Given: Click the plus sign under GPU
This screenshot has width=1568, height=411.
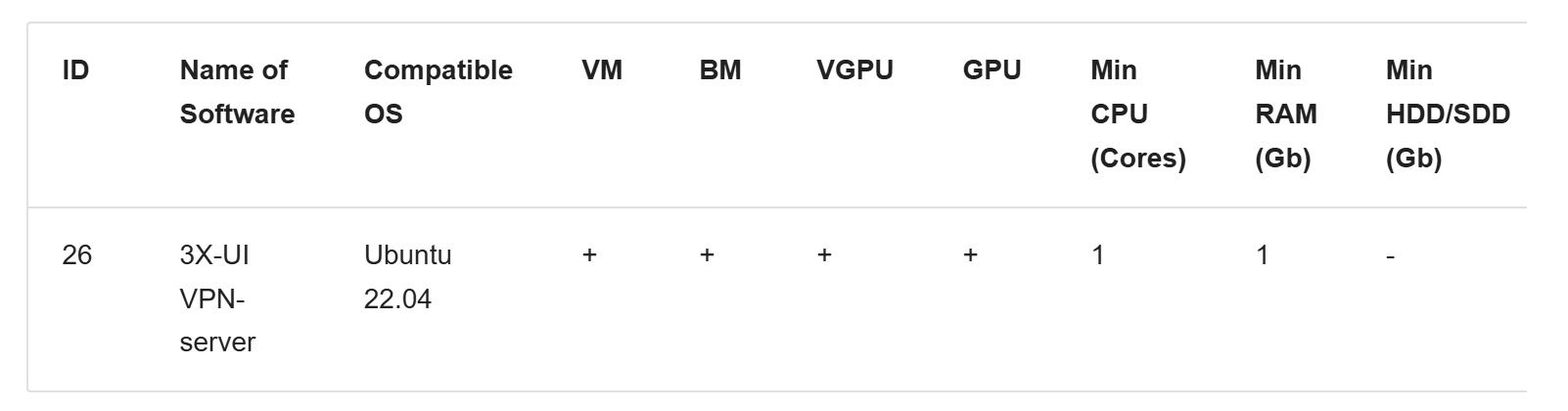Looking at the screenshot, I should [x=970, y=255].
